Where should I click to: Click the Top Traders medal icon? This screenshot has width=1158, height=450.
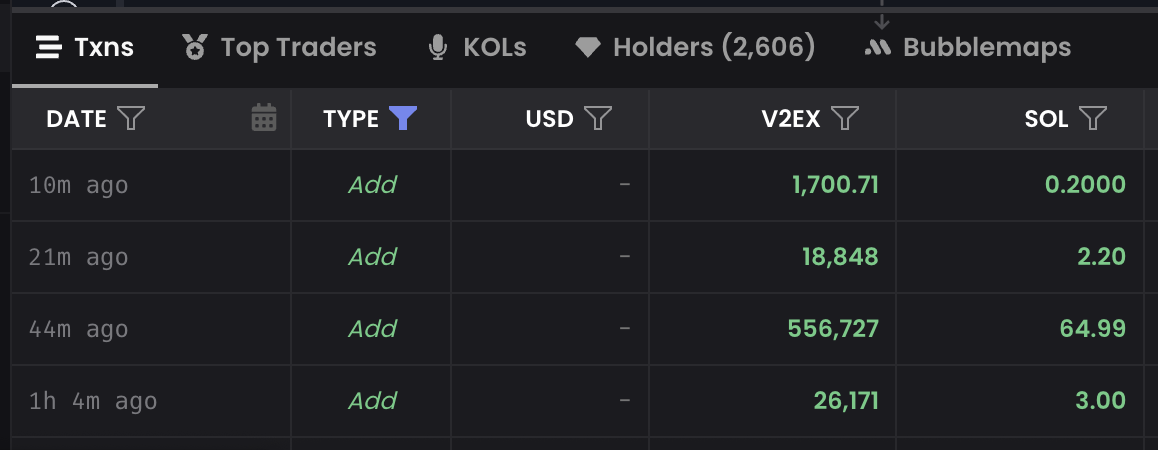point(195,47)
